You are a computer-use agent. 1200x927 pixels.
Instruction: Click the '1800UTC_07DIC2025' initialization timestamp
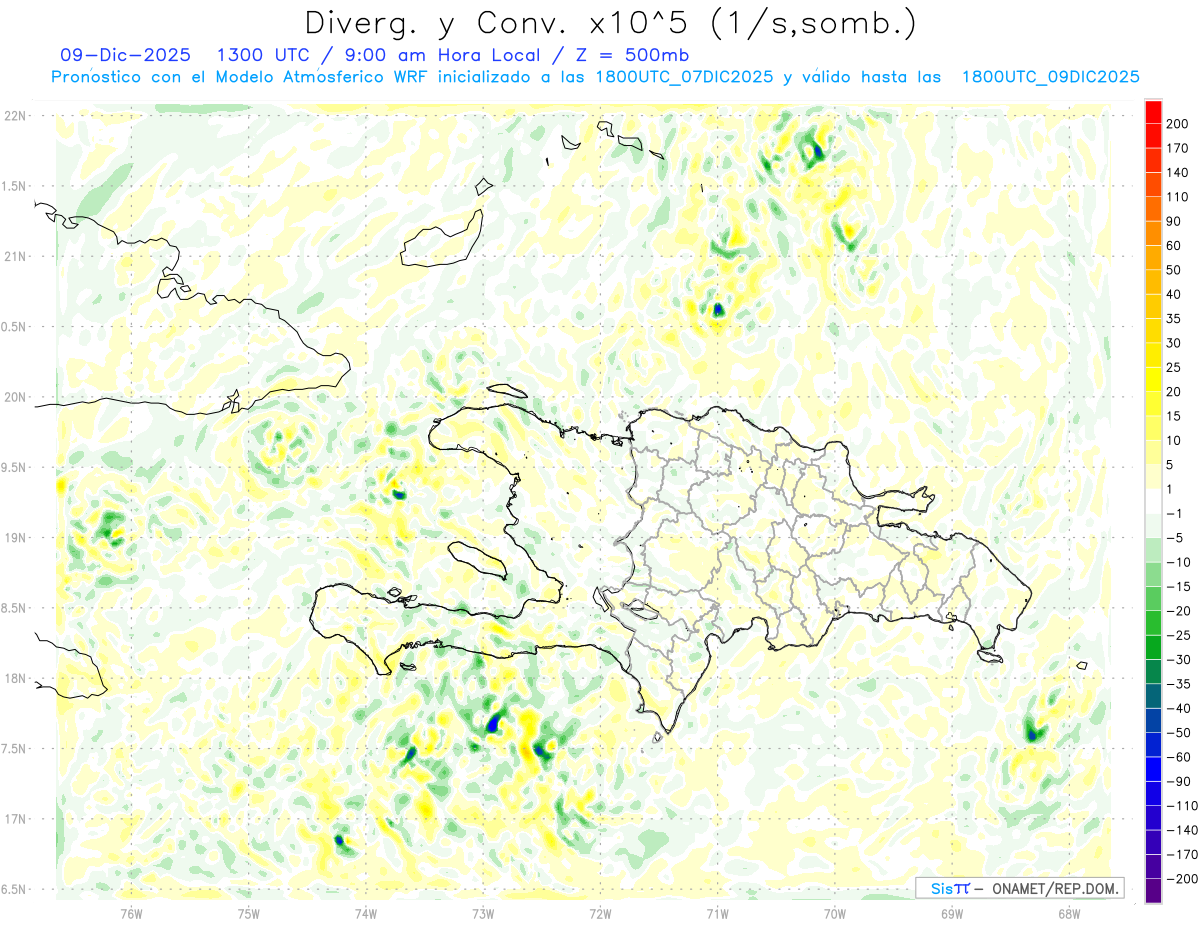(x=682, y=77)
